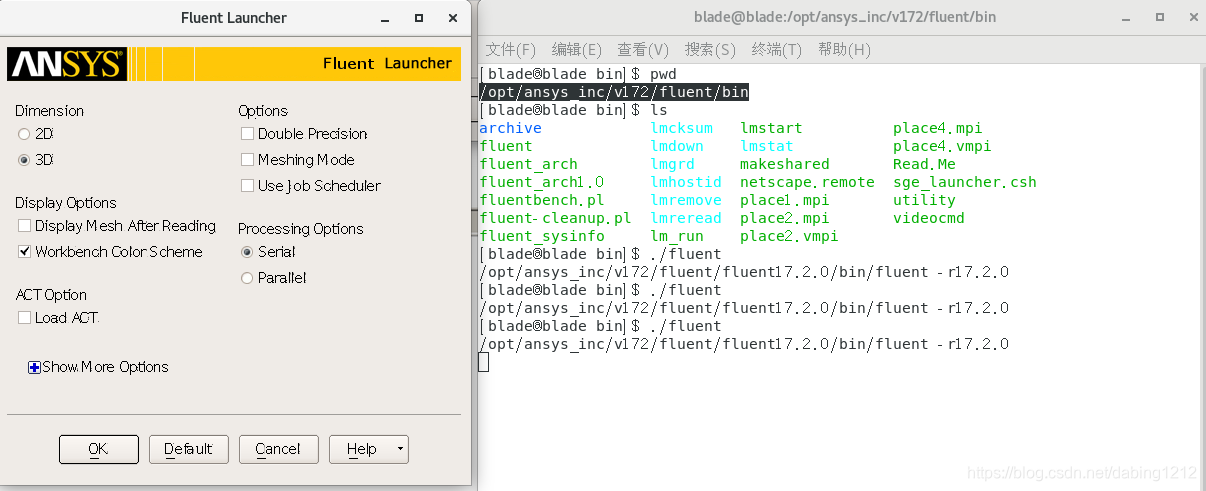The width and height of the screenshot is (1206, 491).
Task: Click Cancel in Fluent Launcher
Action: click(278, 449)
